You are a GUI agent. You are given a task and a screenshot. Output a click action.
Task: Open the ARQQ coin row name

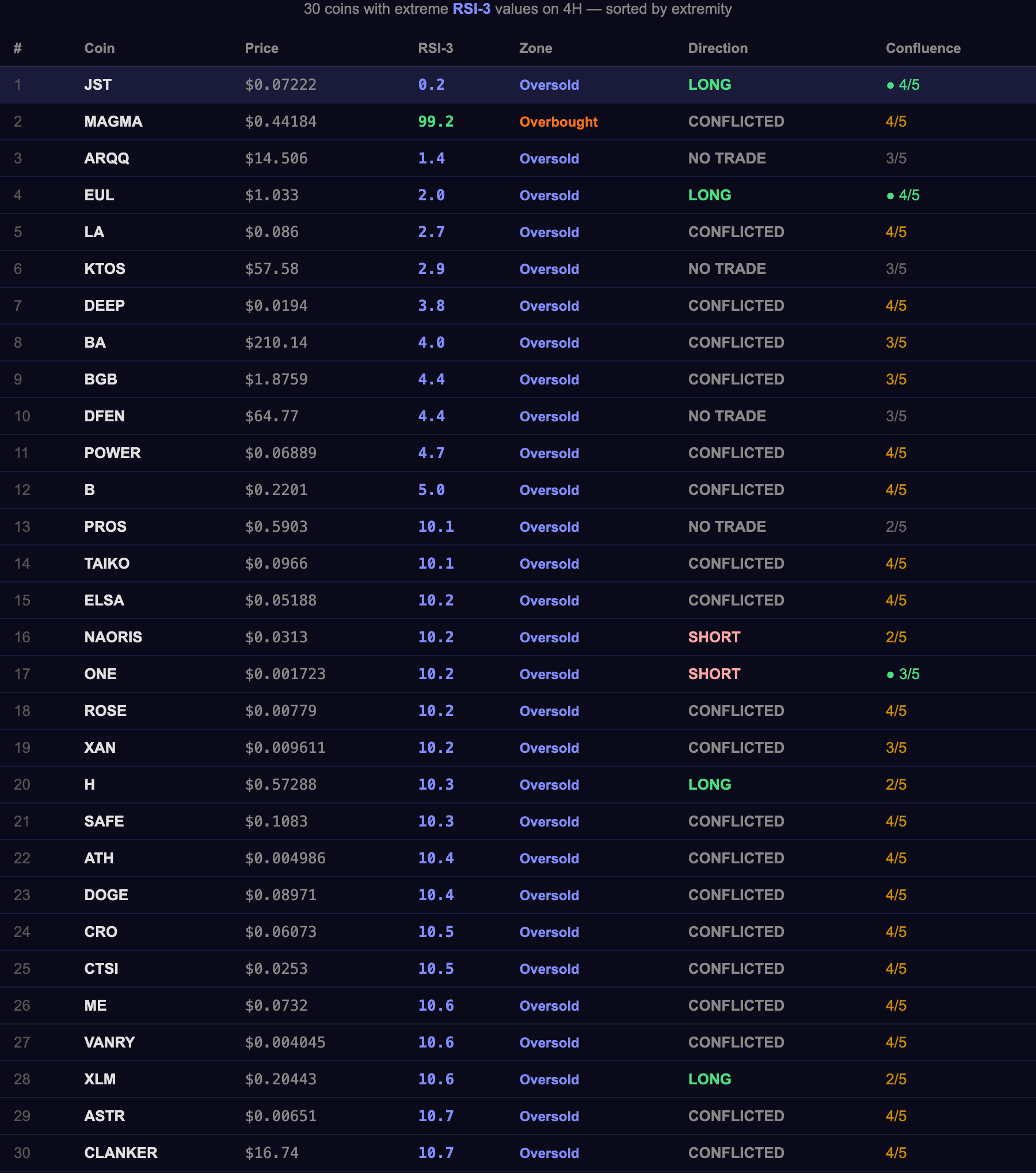[x=106, y=159]
